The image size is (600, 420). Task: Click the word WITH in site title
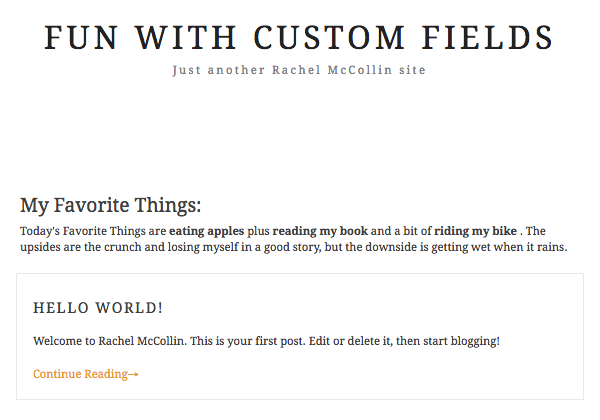[x=190, y=37]
